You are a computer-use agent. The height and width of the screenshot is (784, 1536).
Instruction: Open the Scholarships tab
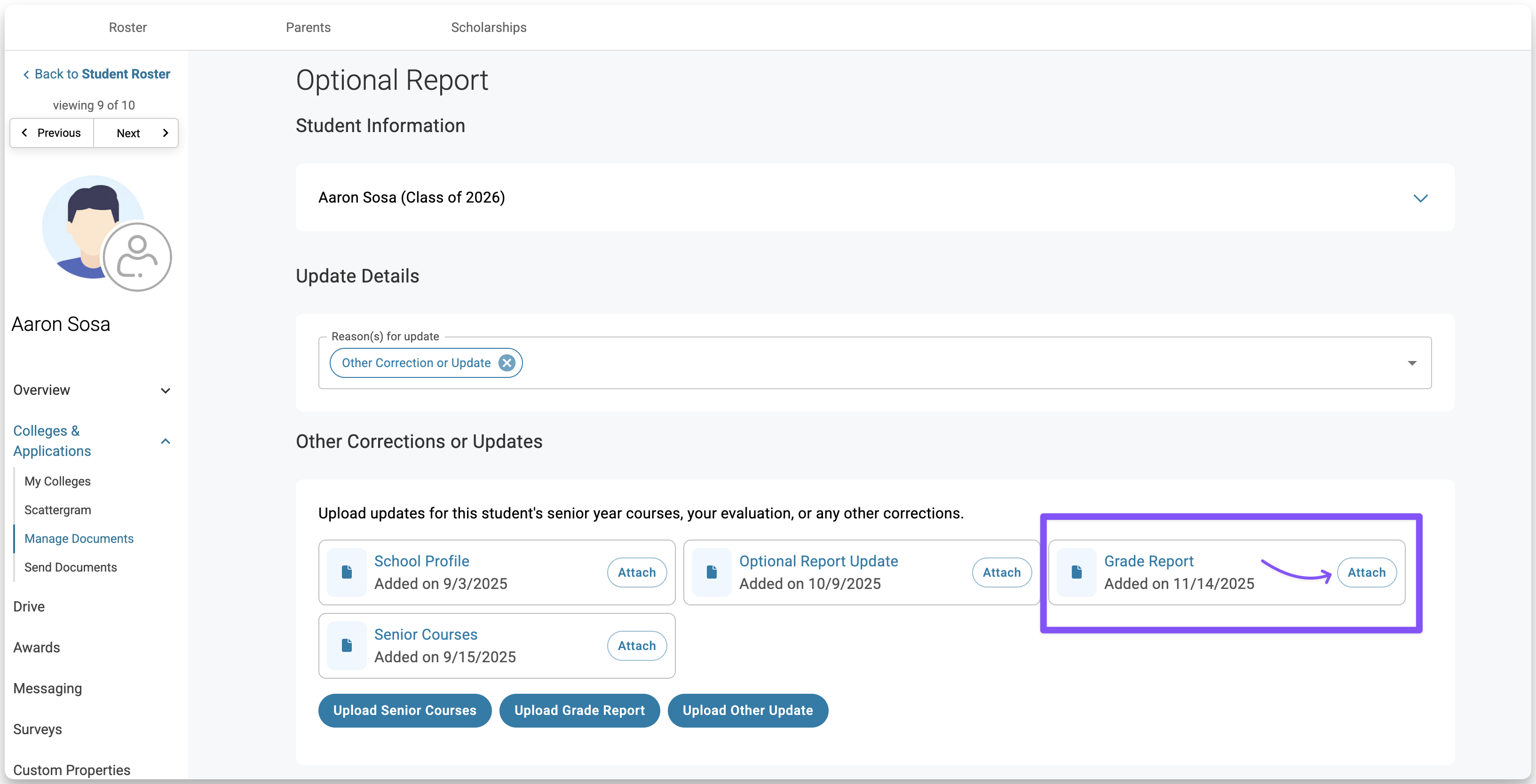click(488, 27)
